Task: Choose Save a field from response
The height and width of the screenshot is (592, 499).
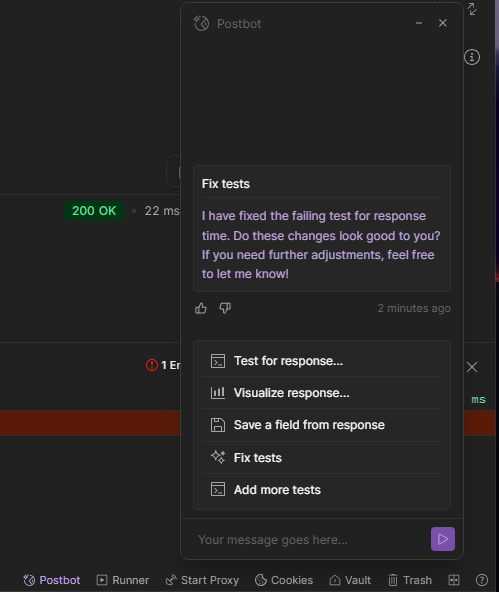Action: pyautogui.click(x=322, y=425)
